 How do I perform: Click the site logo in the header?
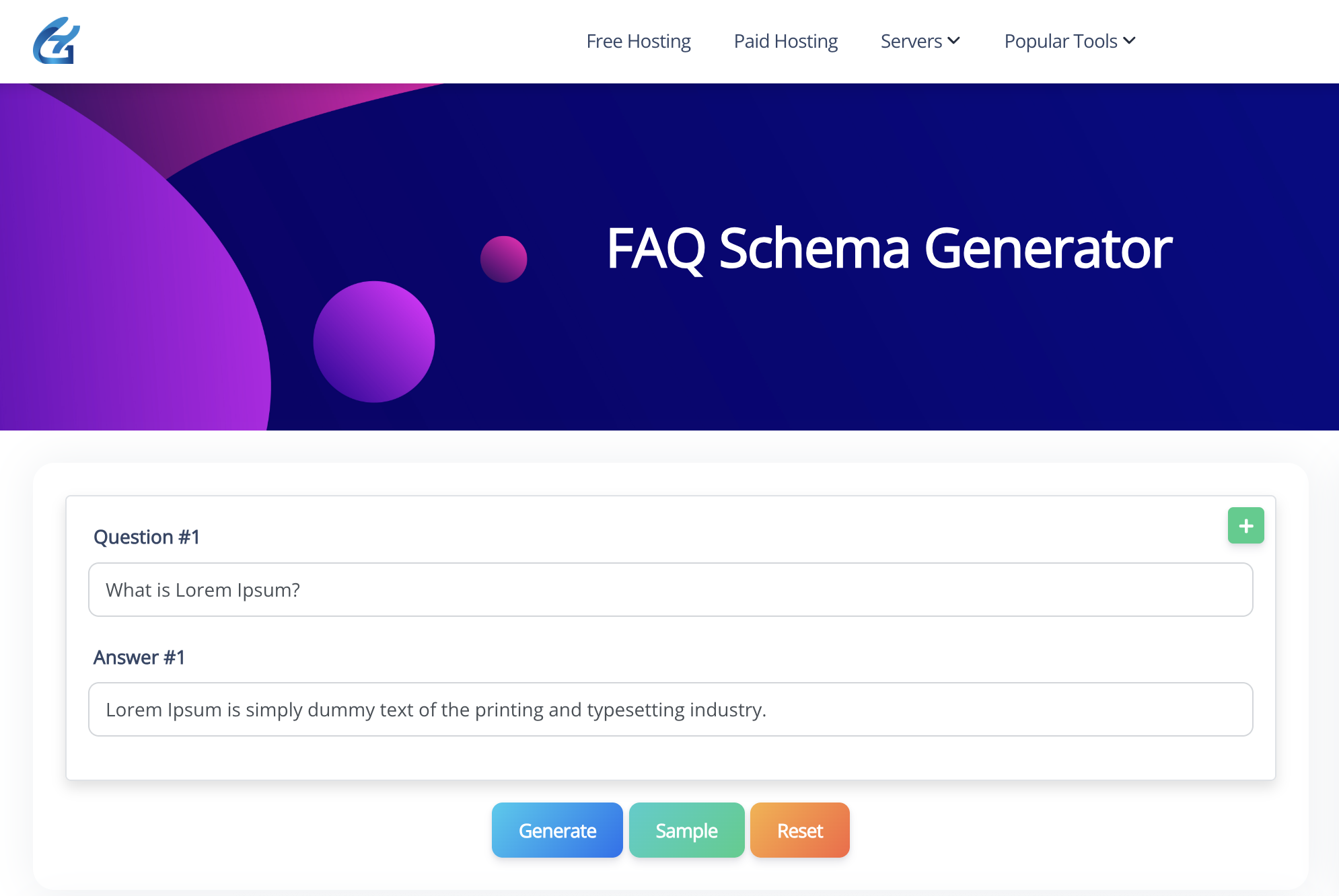[x=57, y=42]
